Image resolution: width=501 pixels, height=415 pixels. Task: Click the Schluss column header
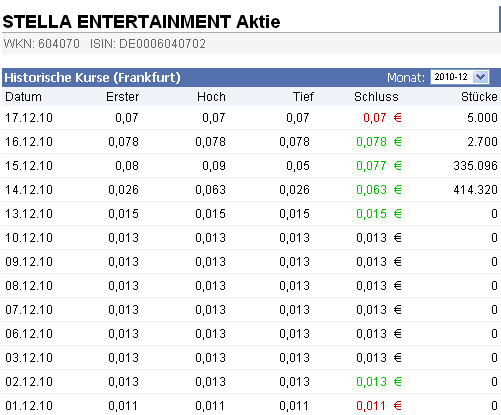tap(376, 97)
